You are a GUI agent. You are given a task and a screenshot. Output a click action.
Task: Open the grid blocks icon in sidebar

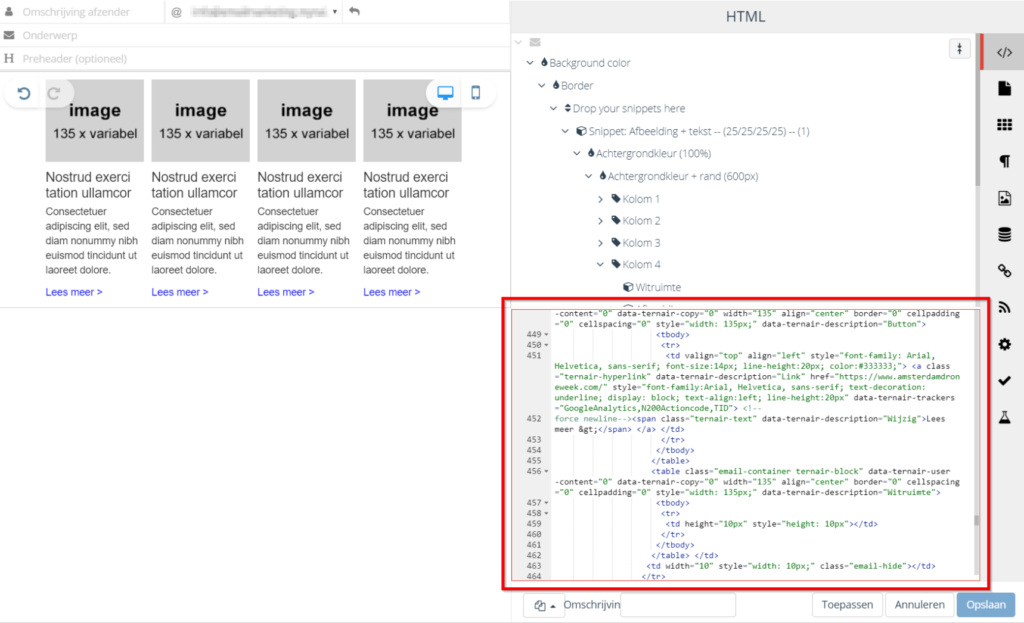1004,125
